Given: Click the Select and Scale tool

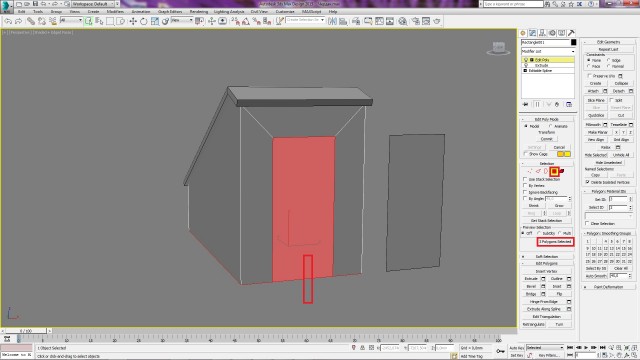Looking at the screenshot, I should pos(155,21).
